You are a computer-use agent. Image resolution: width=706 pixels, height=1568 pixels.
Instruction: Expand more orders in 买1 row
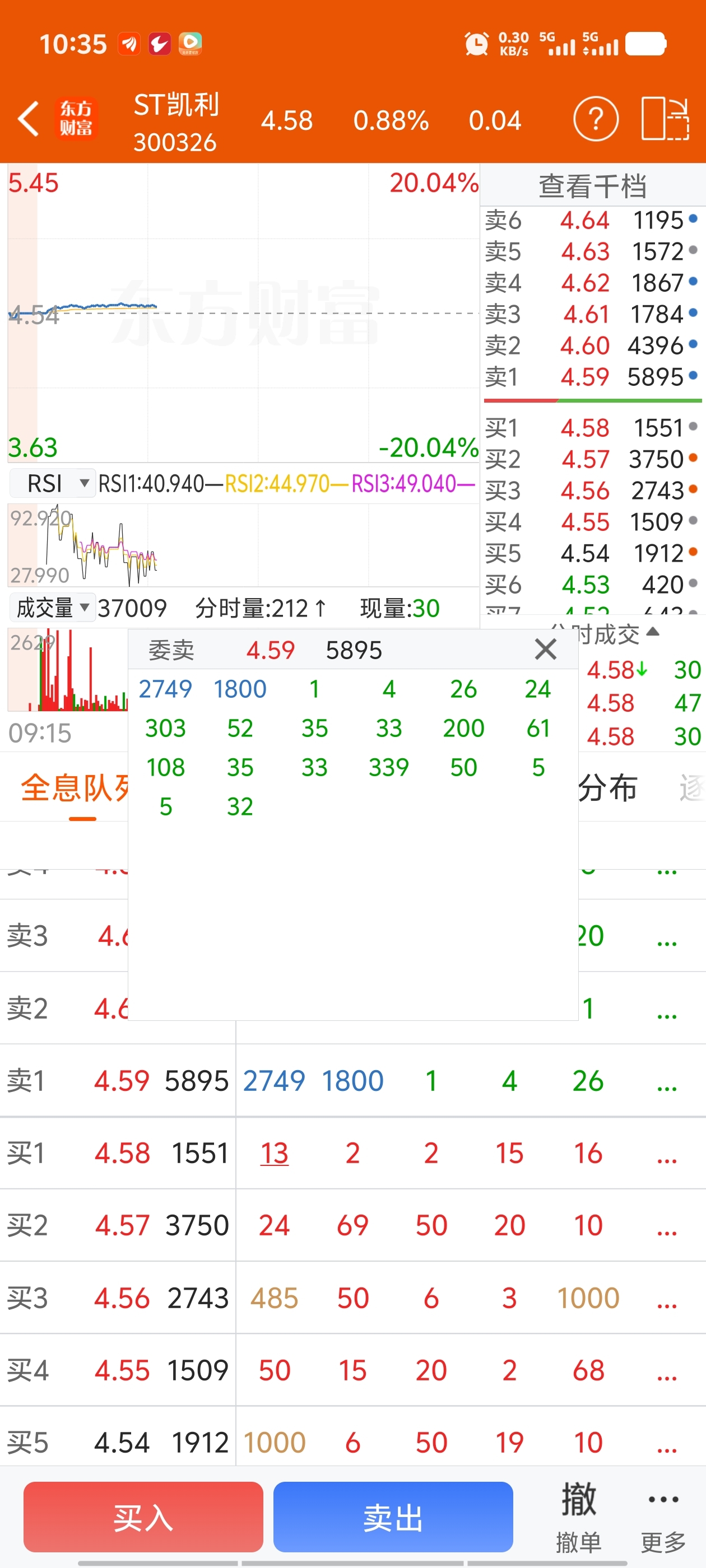point(667,1154)
